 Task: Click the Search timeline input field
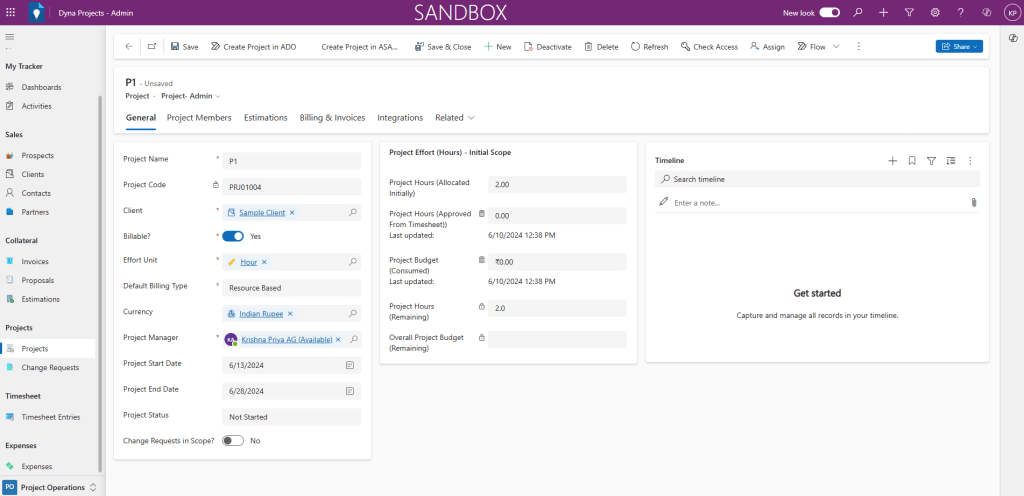pyautogui.click(x=820, y=179)
